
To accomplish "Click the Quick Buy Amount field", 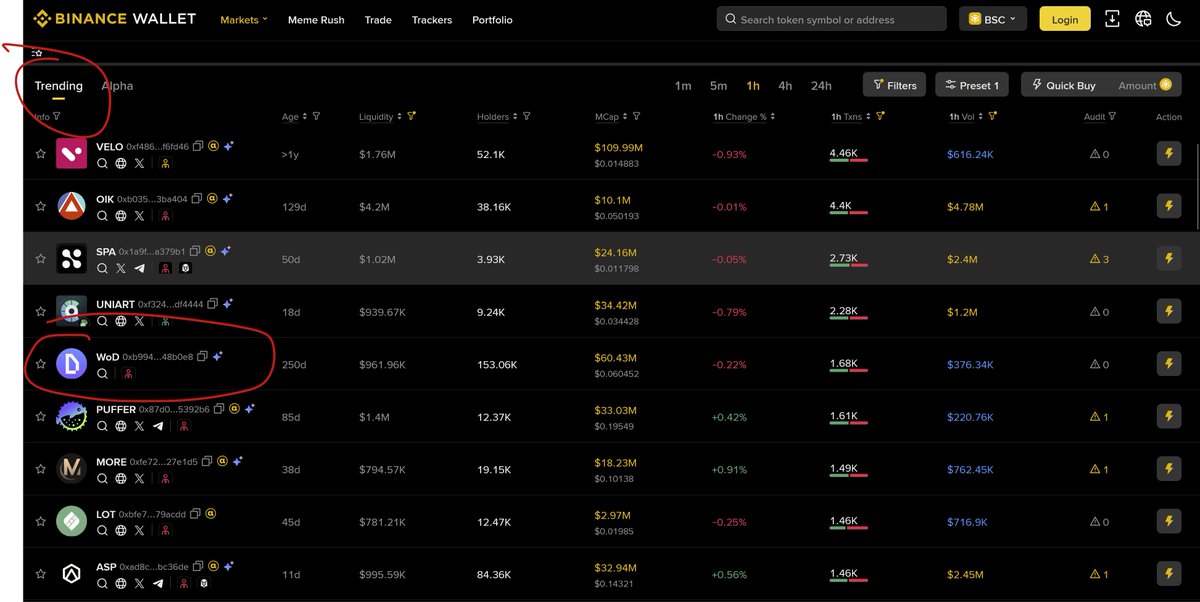I will pos(1146,85).
